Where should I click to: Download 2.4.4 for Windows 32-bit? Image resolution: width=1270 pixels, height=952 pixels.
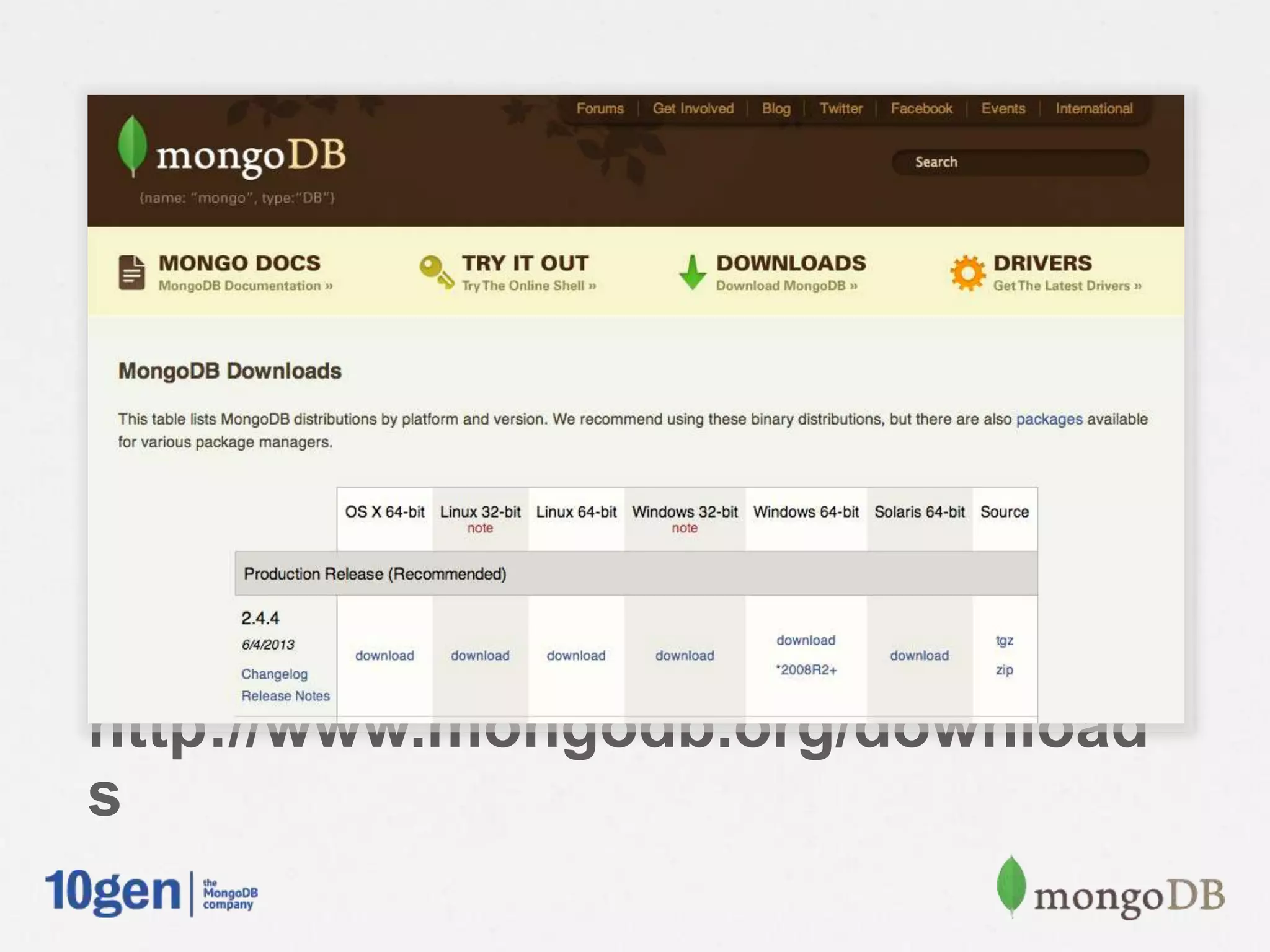click(x=685, y=656)
